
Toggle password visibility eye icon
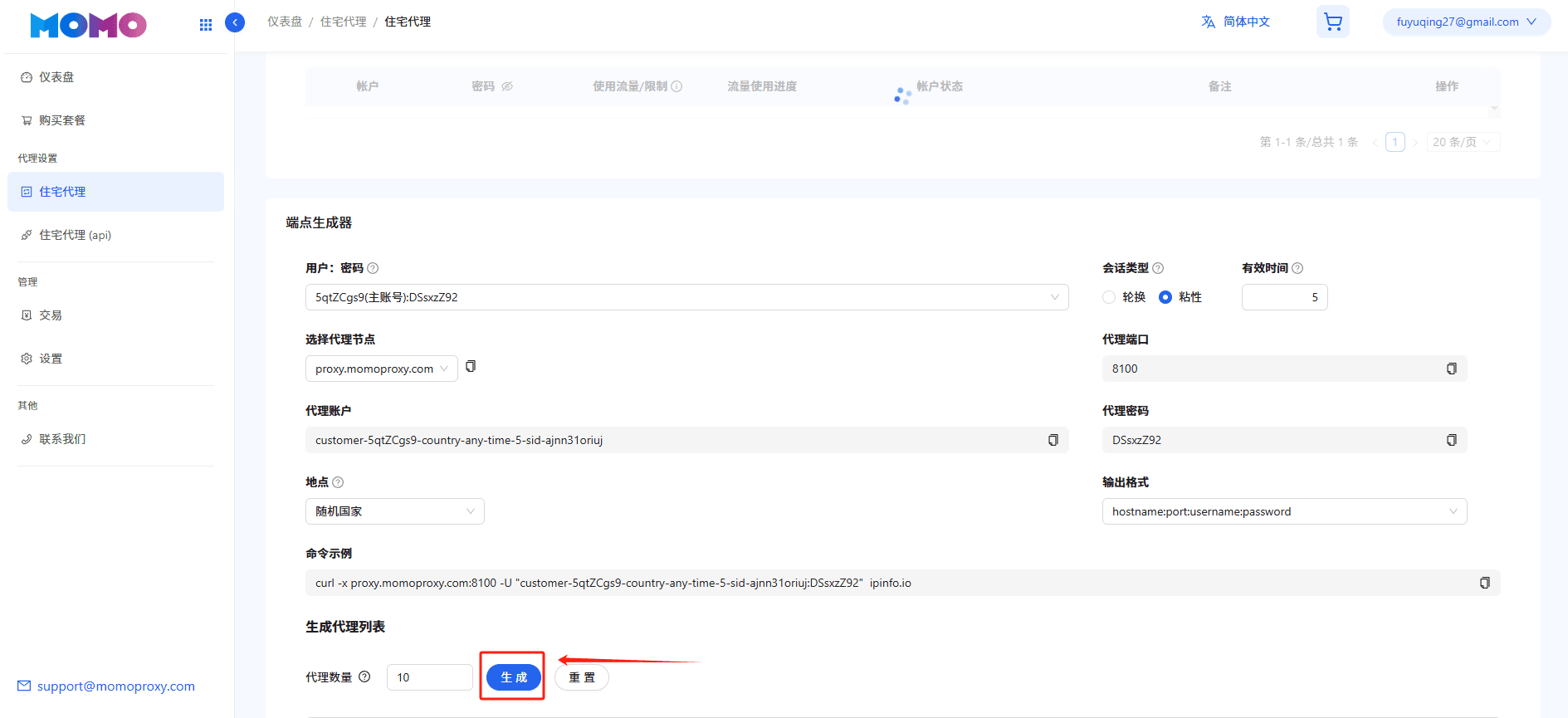(x=507, y=86)
